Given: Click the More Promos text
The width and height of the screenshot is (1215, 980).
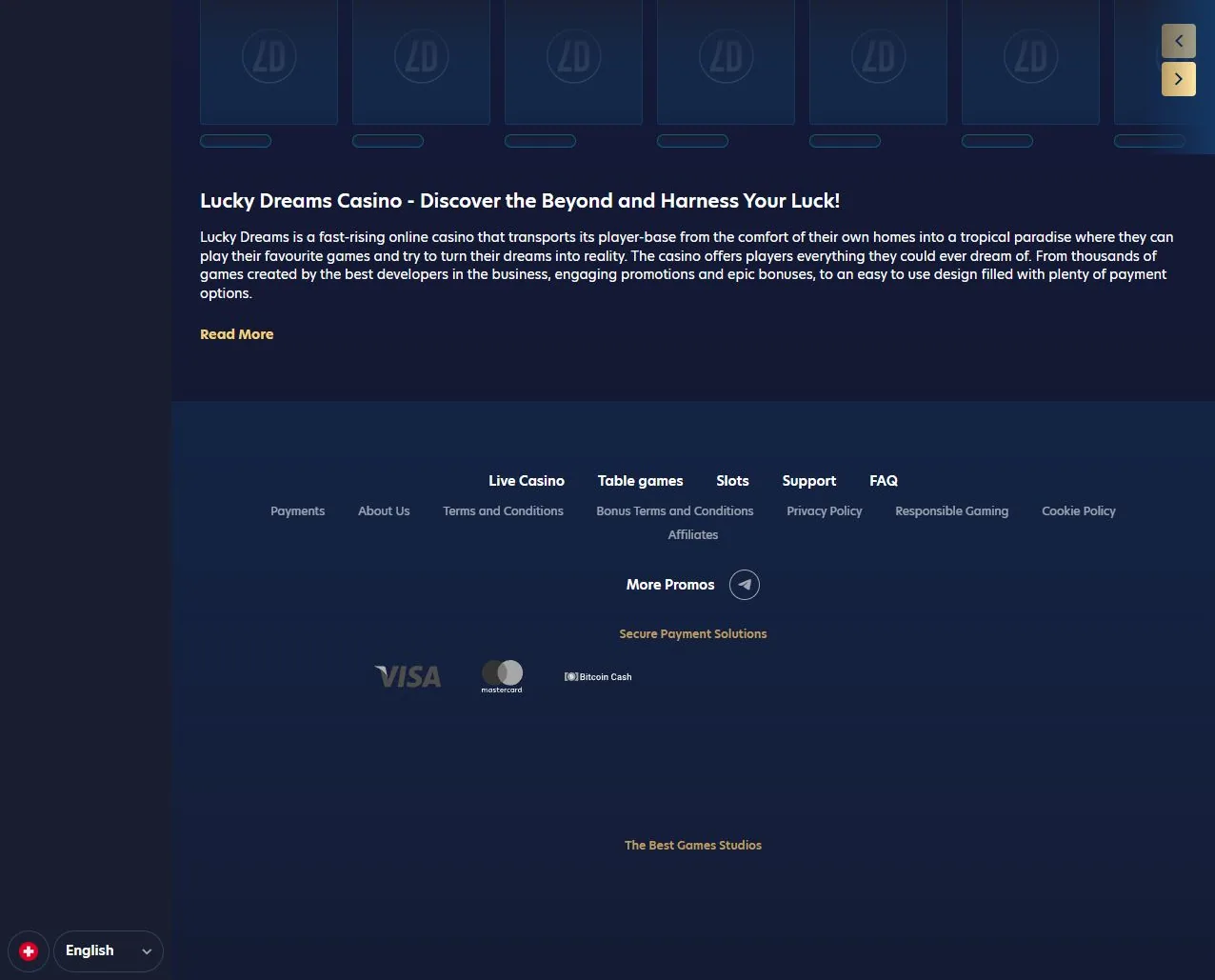Looking at the screenshot, I should click(670, 585).
